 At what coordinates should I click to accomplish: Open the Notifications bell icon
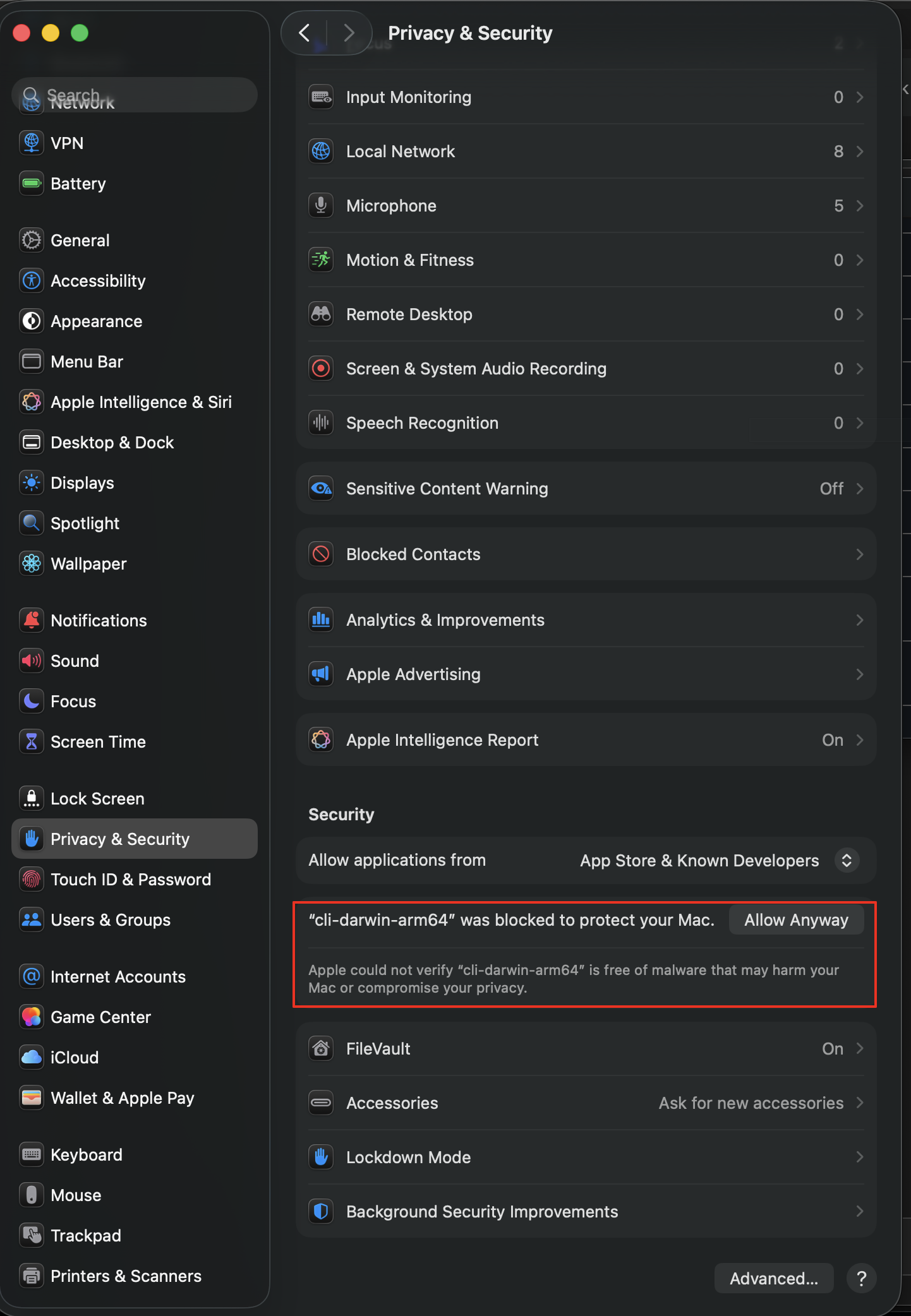point(31,620)
